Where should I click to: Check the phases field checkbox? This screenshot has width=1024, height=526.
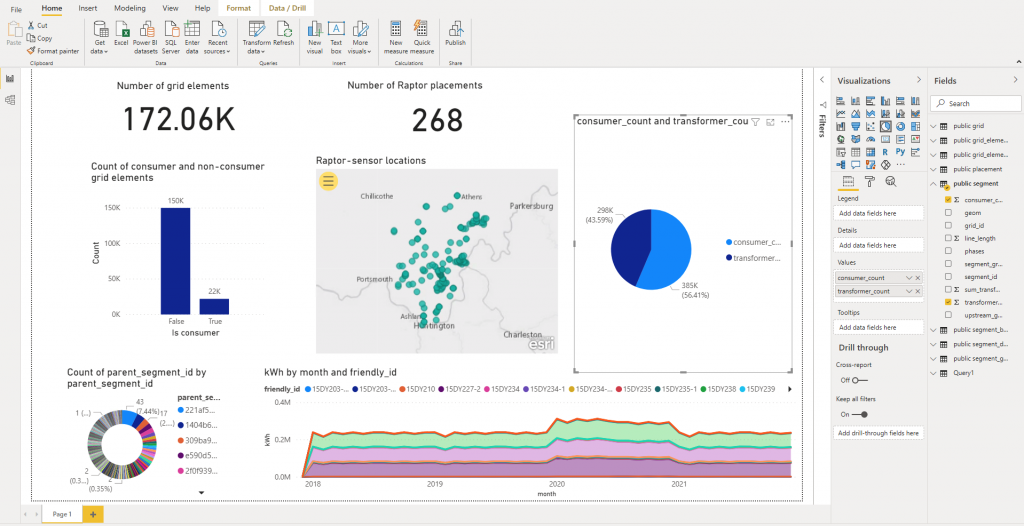click(x=948, y=251)
